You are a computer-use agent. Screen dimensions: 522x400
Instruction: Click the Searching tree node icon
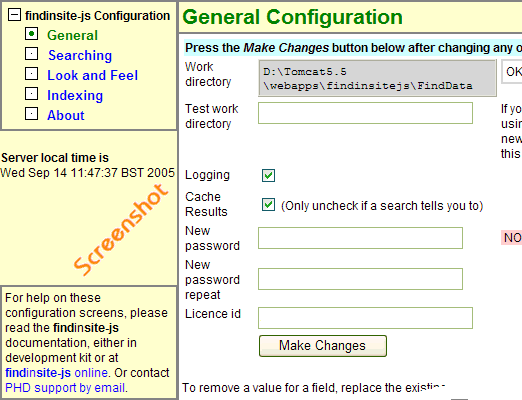[x=31, y=54]
